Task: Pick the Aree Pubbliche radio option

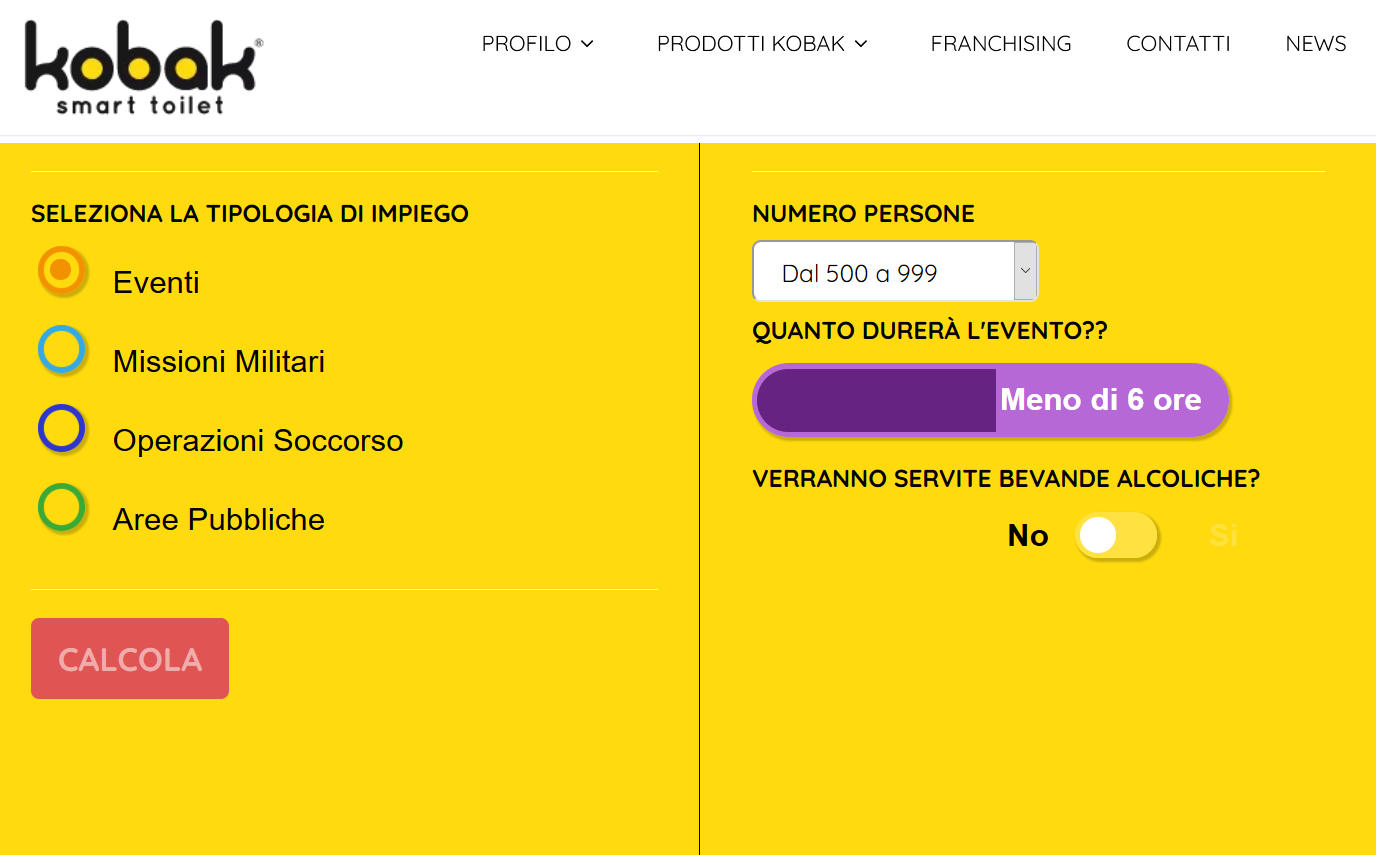Action: [x=62, y=508]
